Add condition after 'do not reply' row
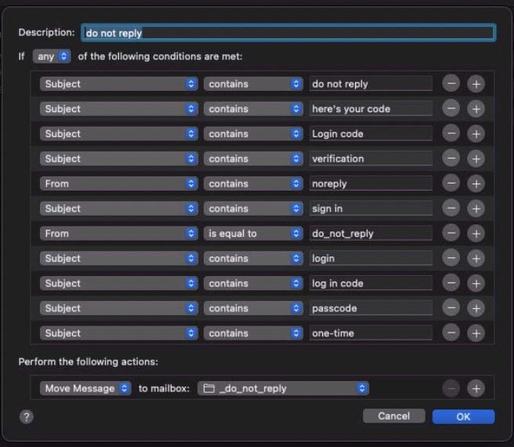Image resolution: width=514 pixels, height=447 pixels. pyautogui.click(x=476, y=84)
